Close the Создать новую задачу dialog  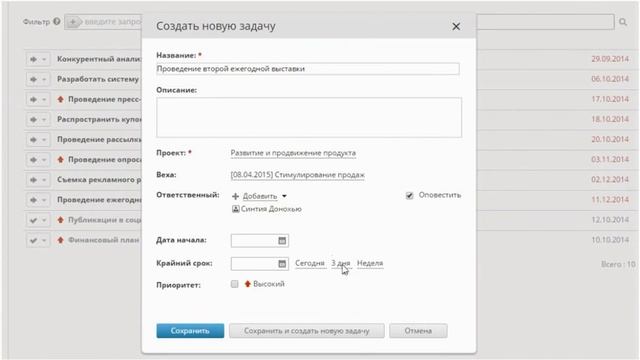[x=456, y=27]
